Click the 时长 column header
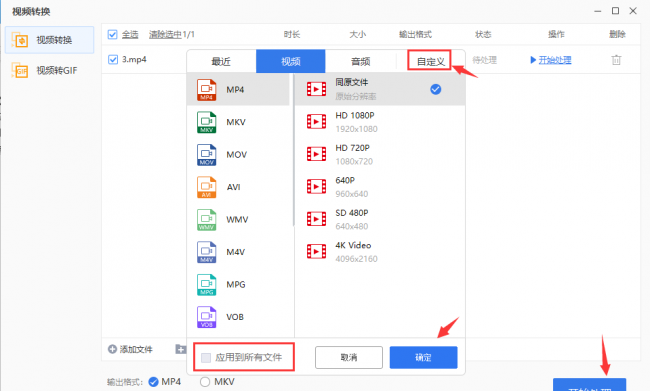The width and height of the screenshot is (650, 391). click(x=292, y=34)
